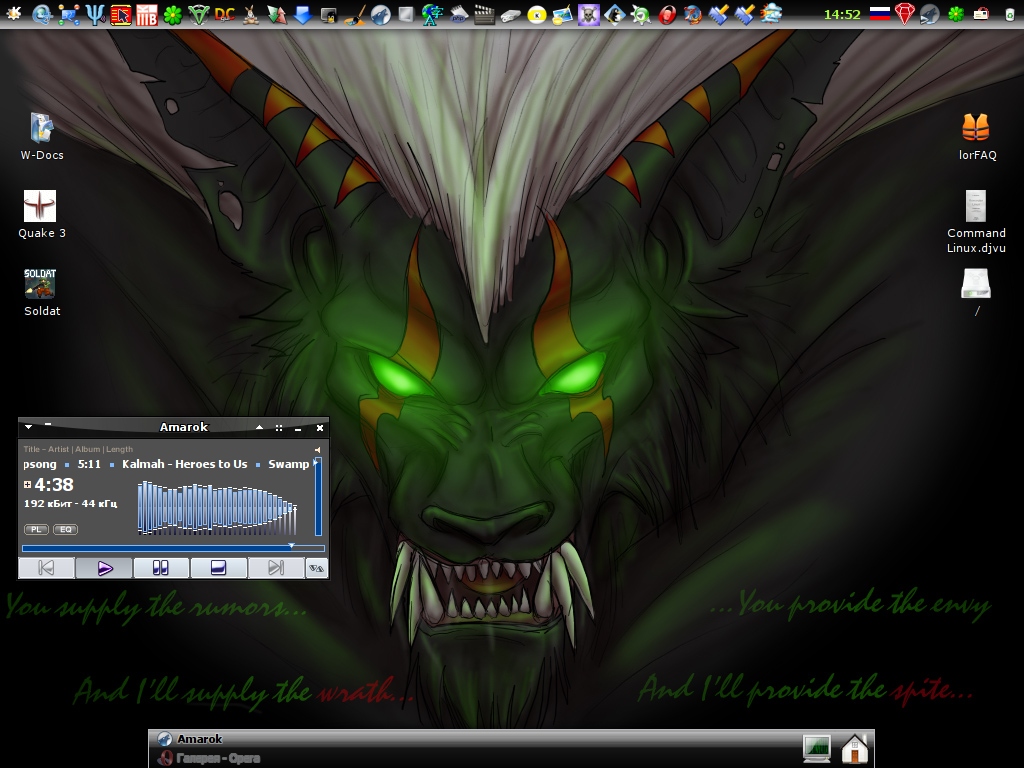Select the Command Linux.djvu desktop file
1024x768 pixels.
coord(976,222)
